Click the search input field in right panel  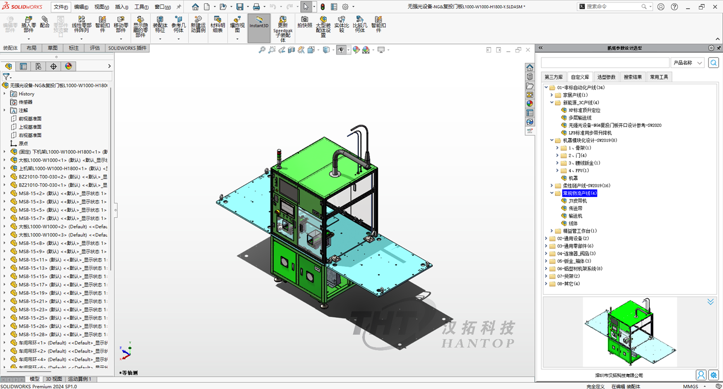(605, 62)
